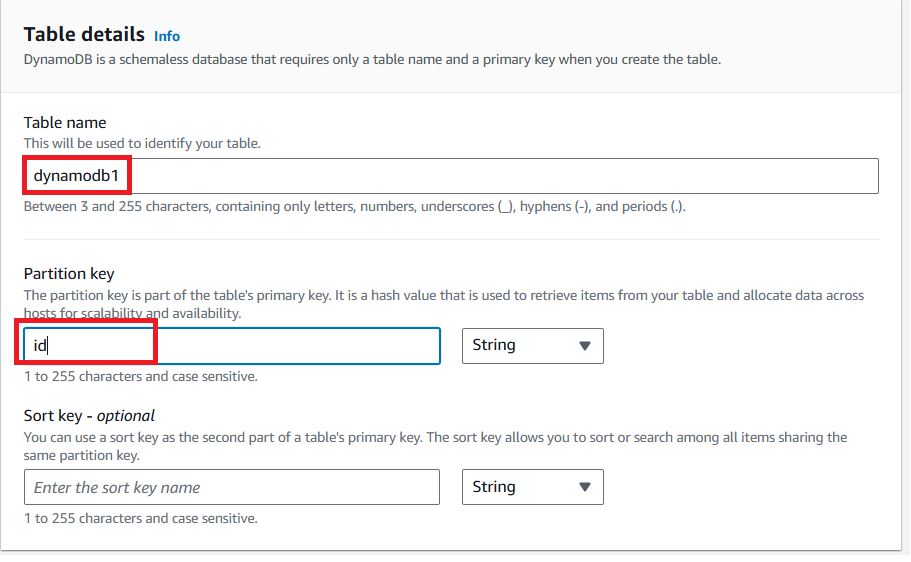
Task: Click the 'used to identify your table' hint
Action: pyautogui.click(x=142, y=143)
